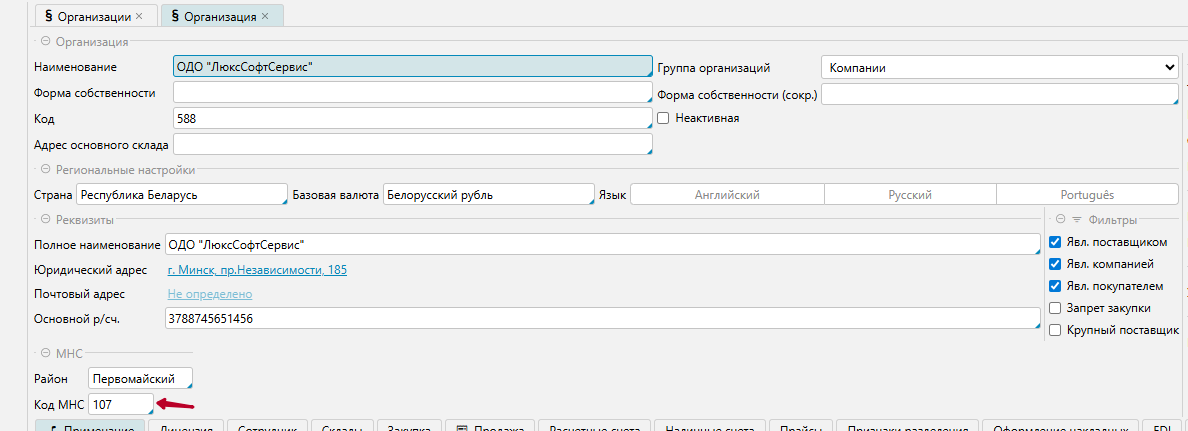Tick the Запрет закупки checkbox

click(1055, 308)
